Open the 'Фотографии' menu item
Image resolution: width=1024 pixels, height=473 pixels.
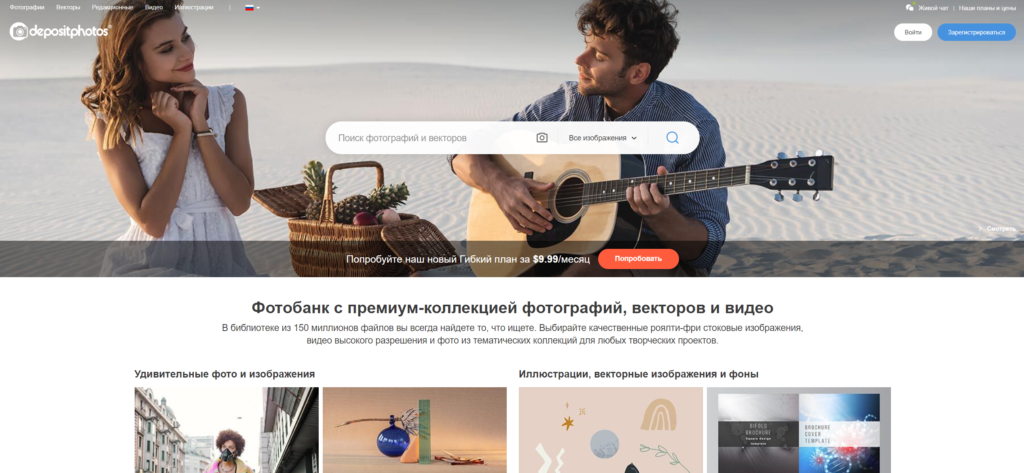[x=27, y=8]
